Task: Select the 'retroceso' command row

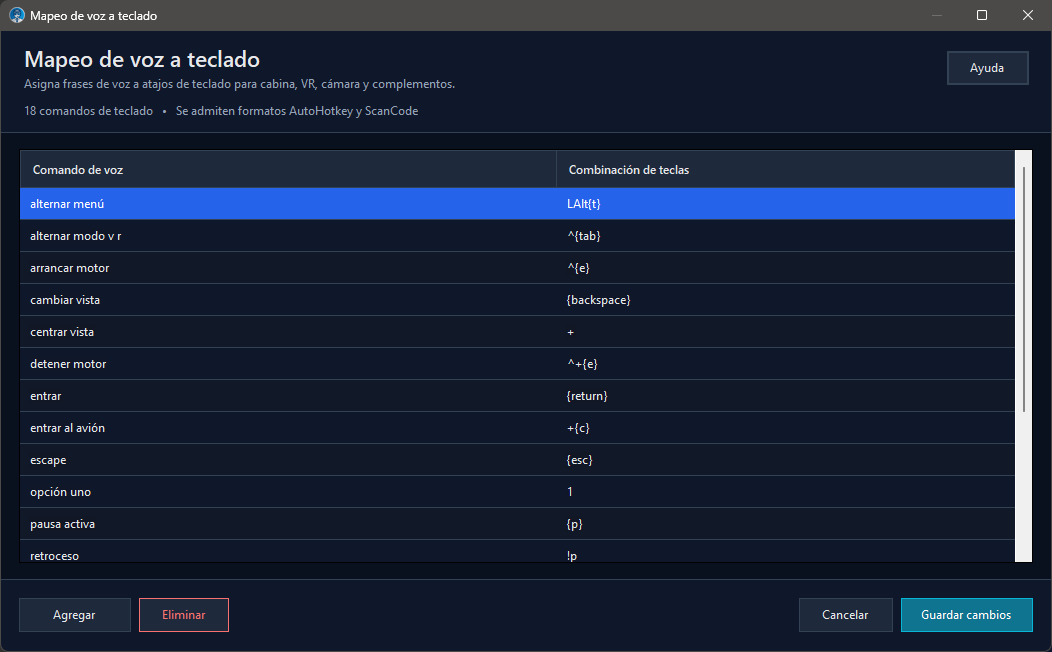Action: [517, 551]
